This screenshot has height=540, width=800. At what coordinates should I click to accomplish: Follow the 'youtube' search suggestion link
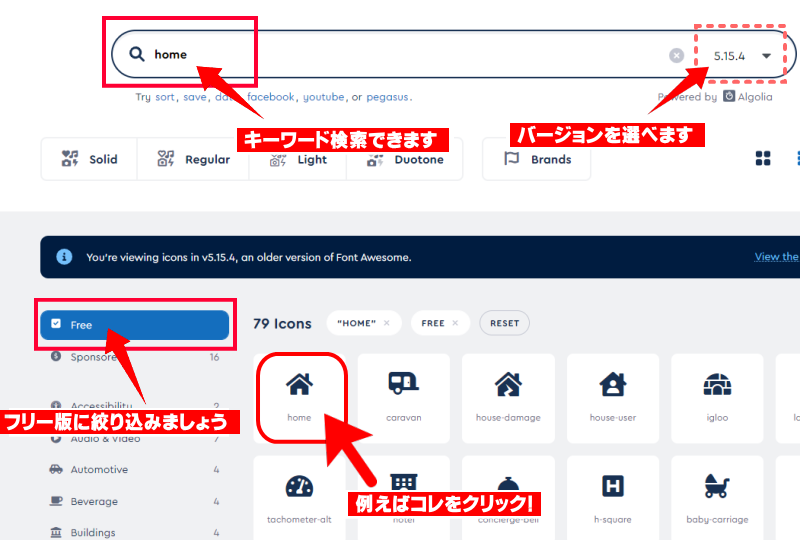[323, 97]
